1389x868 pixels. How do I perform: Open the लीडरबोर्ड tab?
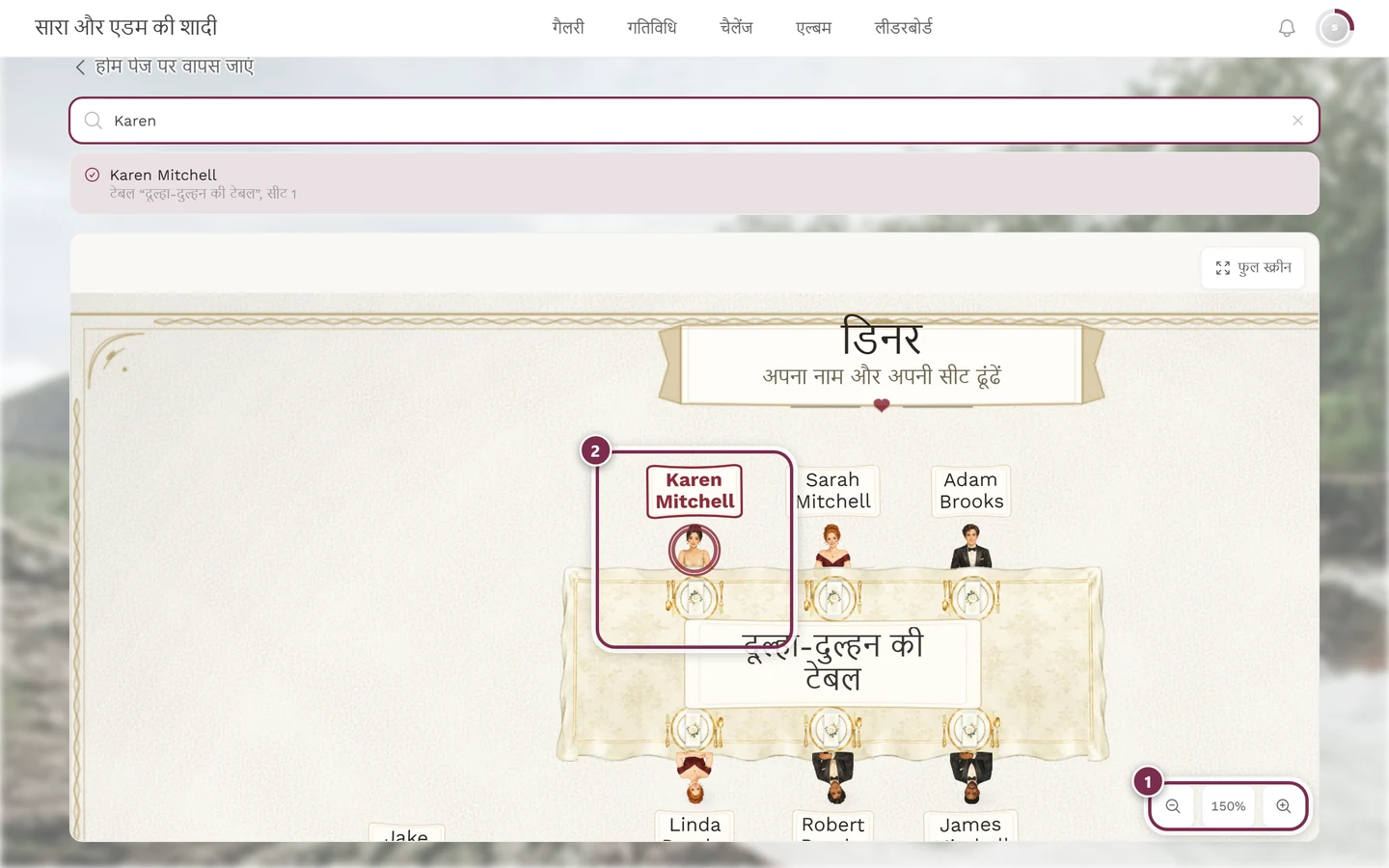click(904, 28)
